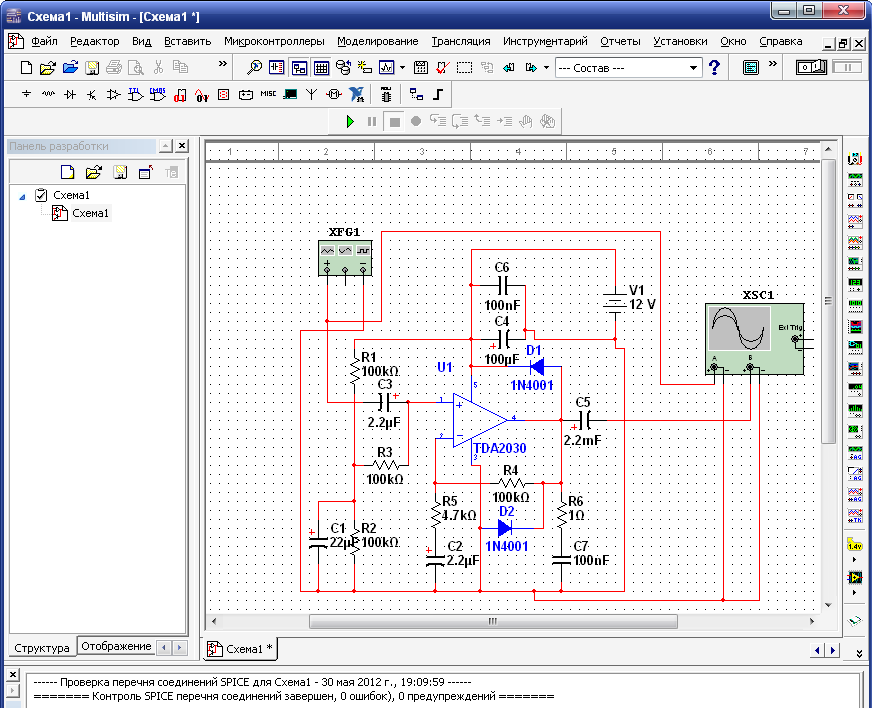Save the schematic with diskette icon
Image resolution: width=872 pixels, height=708 pixels.
(x=92, y=68)
